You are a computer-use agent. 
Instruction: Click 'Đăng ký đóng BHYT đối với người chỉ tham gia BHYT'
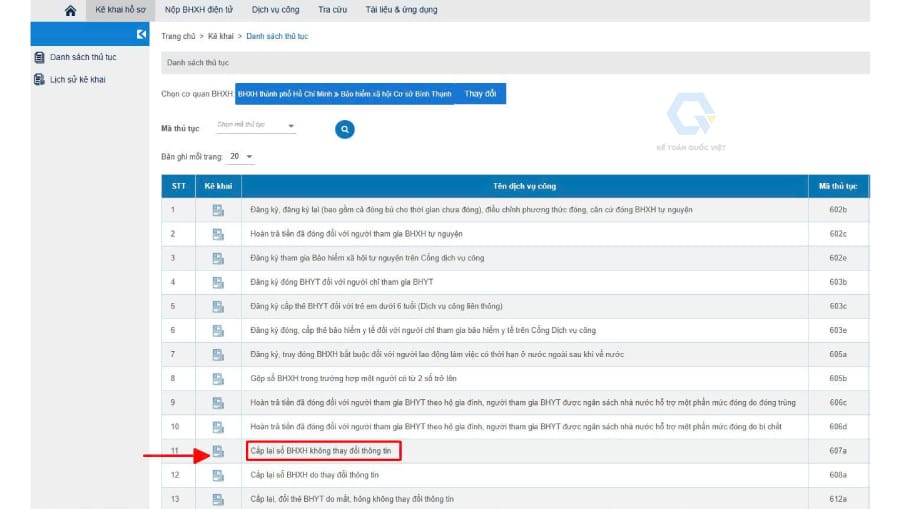pyautogui.click(x=342, y=282)
